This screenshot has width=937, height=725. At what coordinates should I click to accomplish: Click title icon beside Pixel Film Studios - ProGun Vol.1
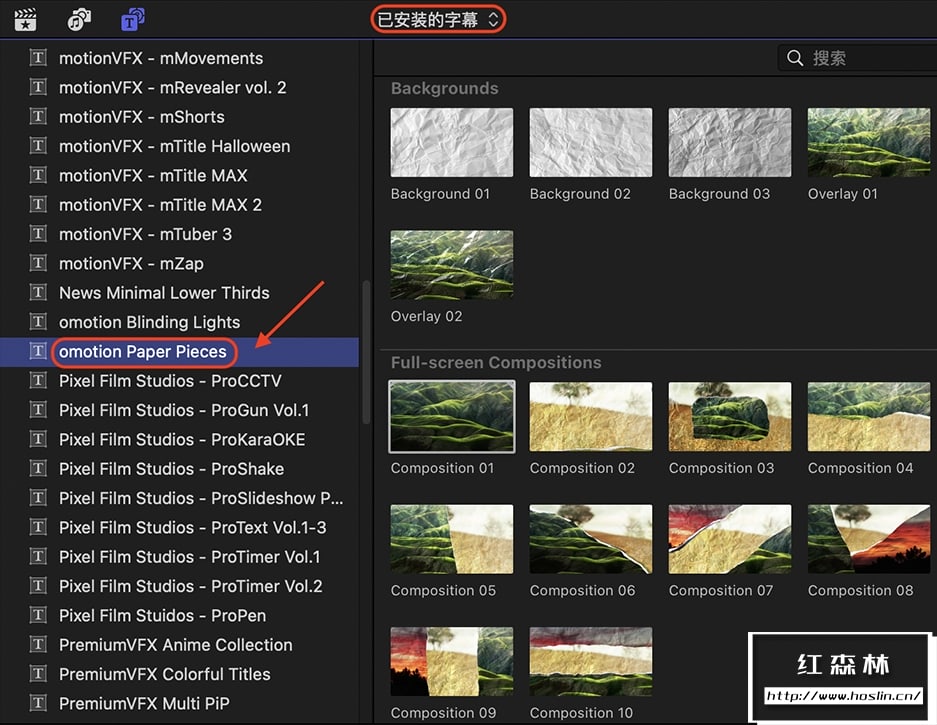click(x=38, y=410)
